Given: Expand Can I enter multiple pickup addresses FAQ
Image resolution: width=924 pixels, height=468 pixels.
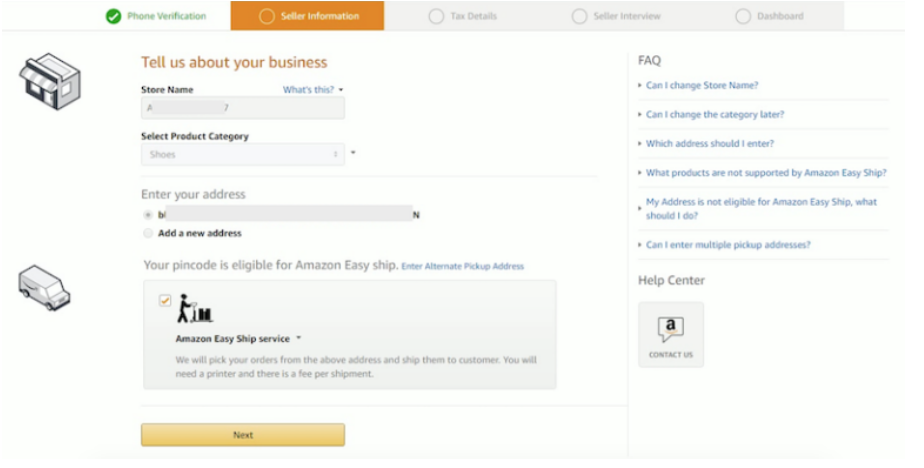Looking at the screenshot, I should click(x=727, y=245).
